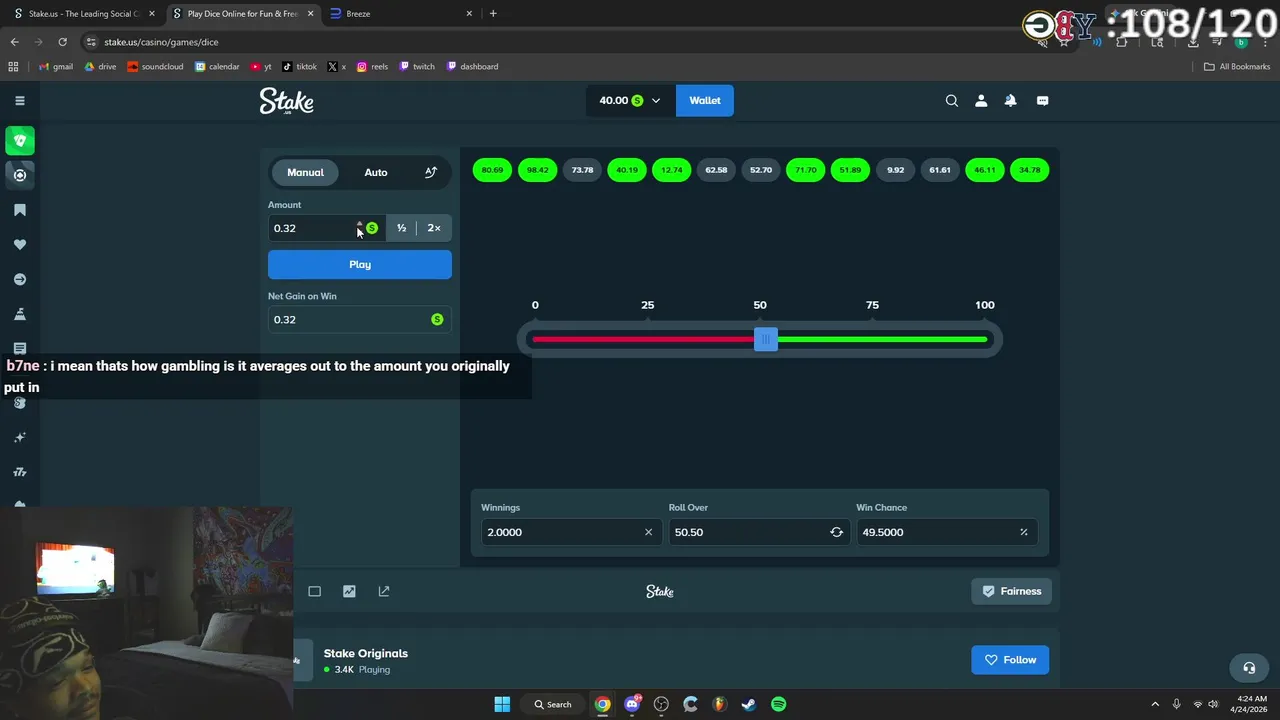
Task: Select the Play Dice Online tab
Action: point(242,14)
